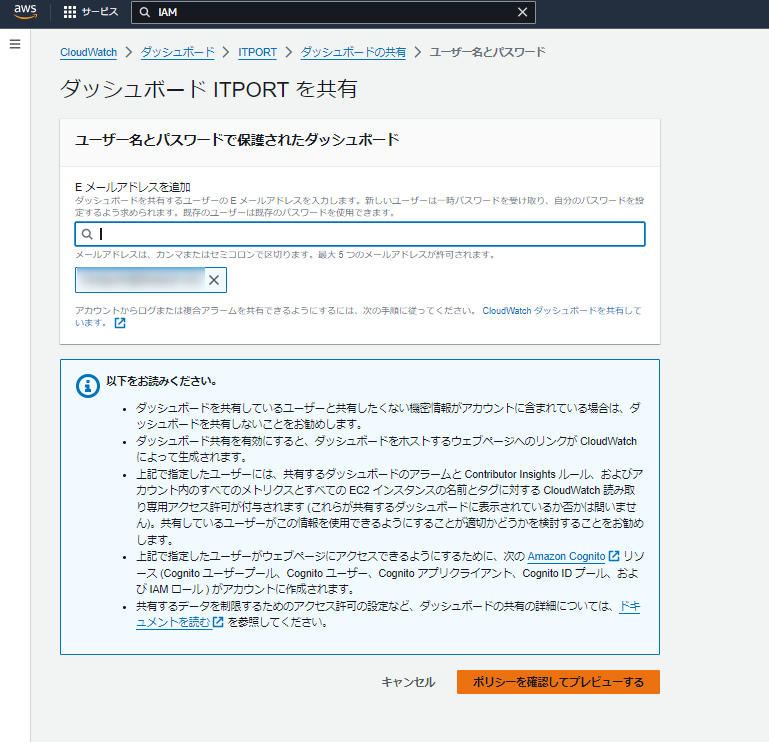The image size is (769, 742).
Task: Open ITPORT breadcrumb link
Action: point(257,52)
